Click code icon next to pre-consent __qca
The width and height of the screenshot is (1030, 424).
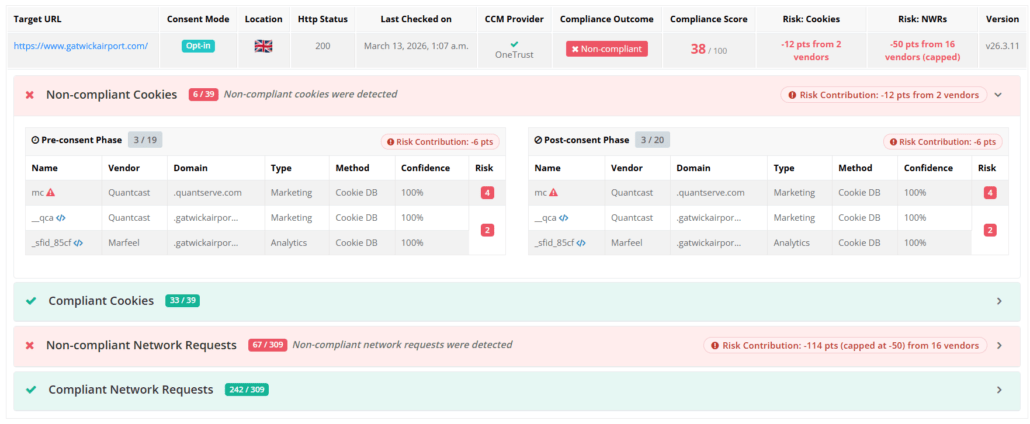click(x=61, y=217)
